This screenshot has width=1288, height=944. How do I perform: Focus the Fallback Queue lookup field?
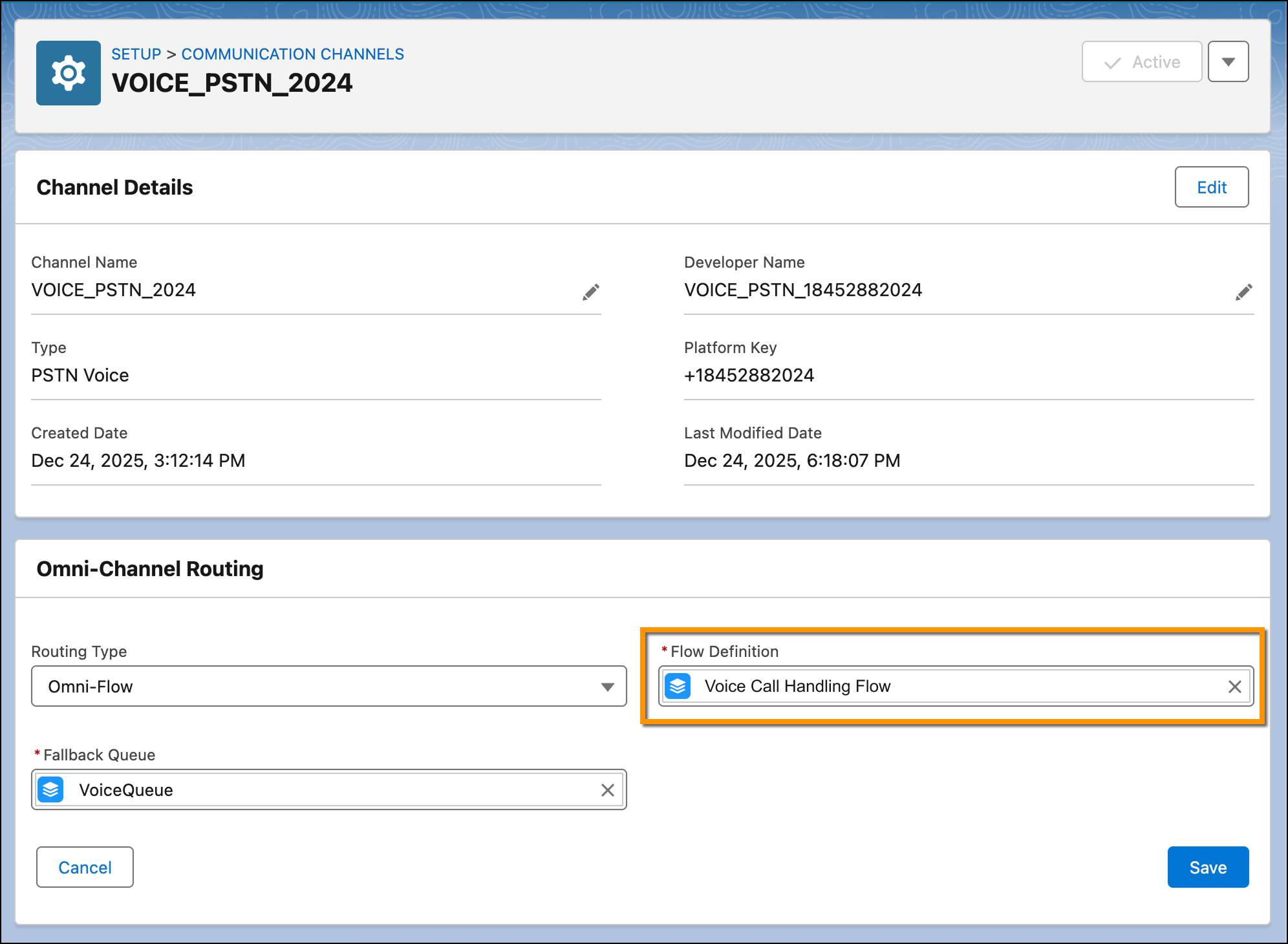tap(329, 789)
